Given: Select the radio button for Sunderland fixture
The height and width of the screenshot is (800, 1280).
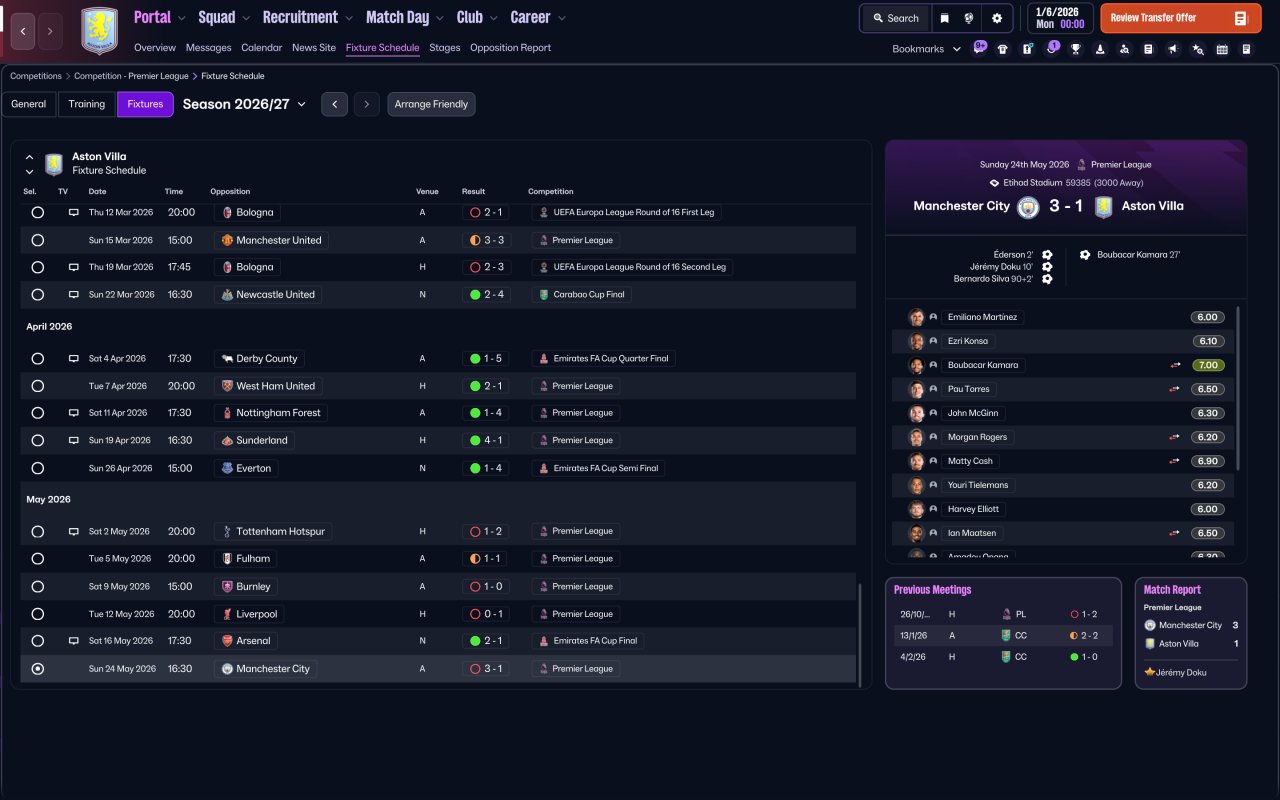Looking at the screenshot, I should (x=38, y=440).
